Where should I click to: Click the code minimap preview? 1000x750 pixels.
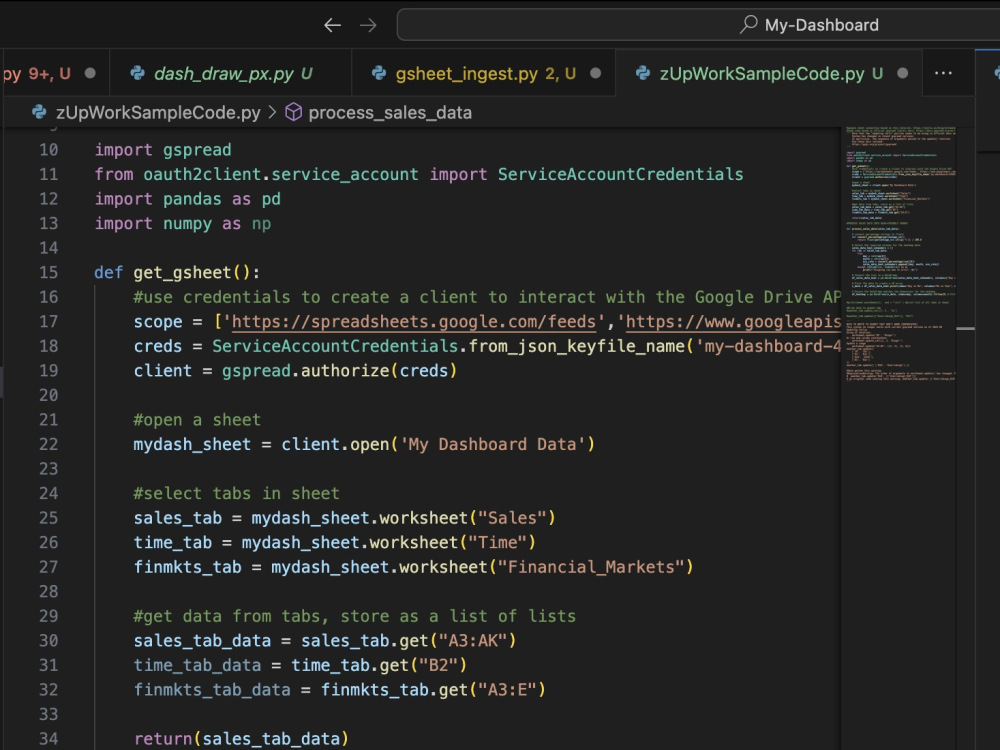click(901, 255)
